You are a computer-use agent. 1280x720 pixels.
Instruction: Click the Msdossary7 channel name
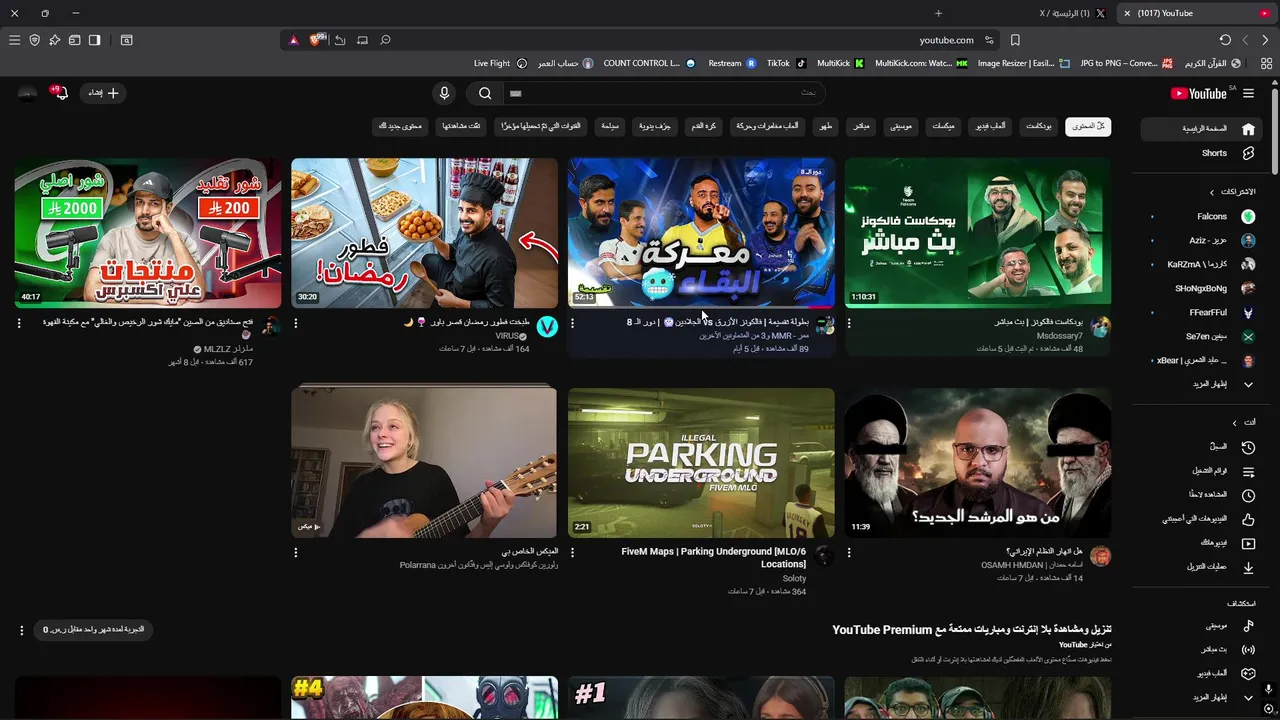pyautogui.click(x=1059, y=336)
